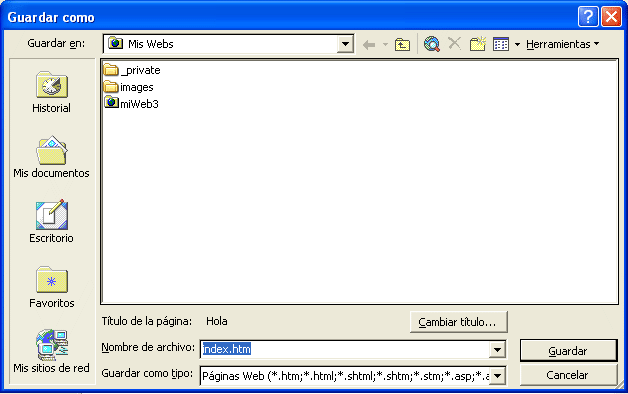Screen dimensions: 628x394
Task: Open the Views dropdown arrow
Action: pyautogui.click(x=517, y=44)
